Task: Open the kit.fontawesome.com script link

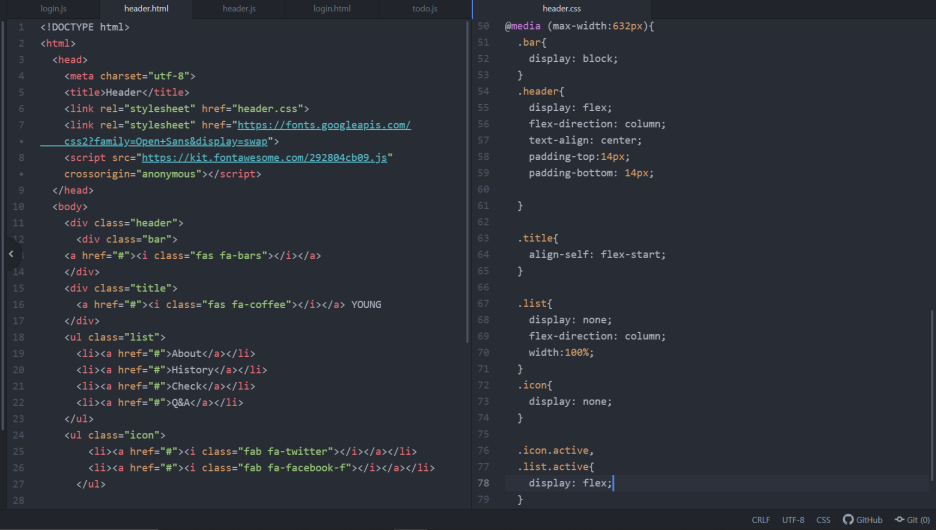Action: (264, 158)
